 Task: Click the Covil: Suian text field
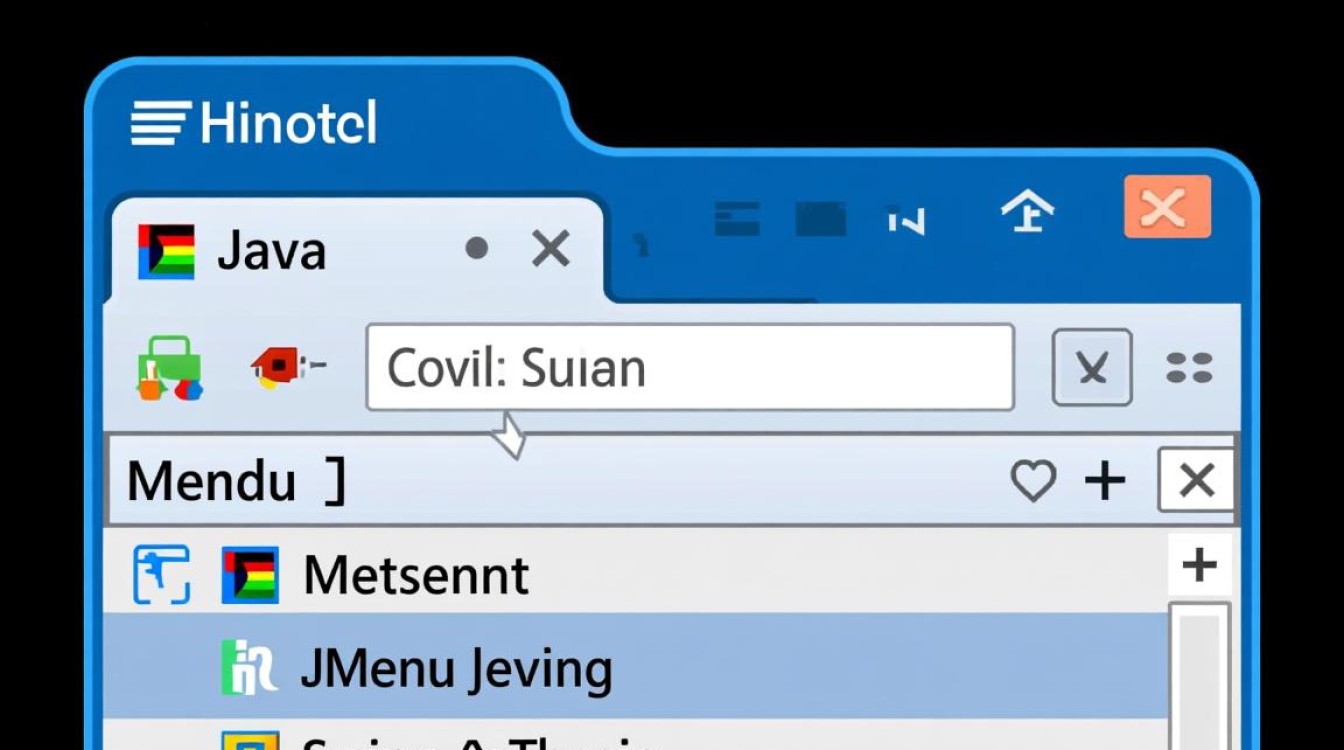click(690, 368)
